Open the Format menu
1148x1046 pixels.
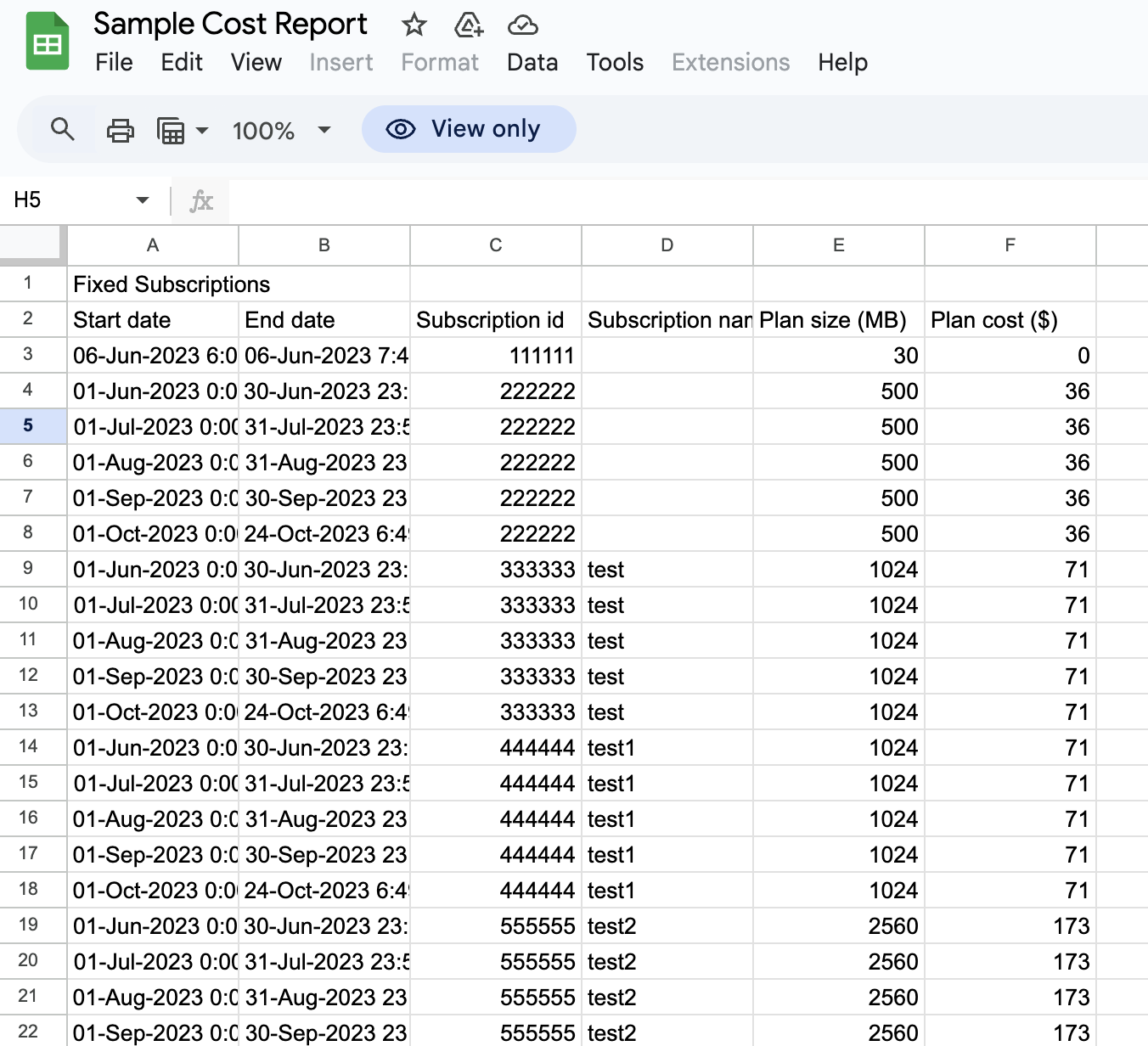440,63
